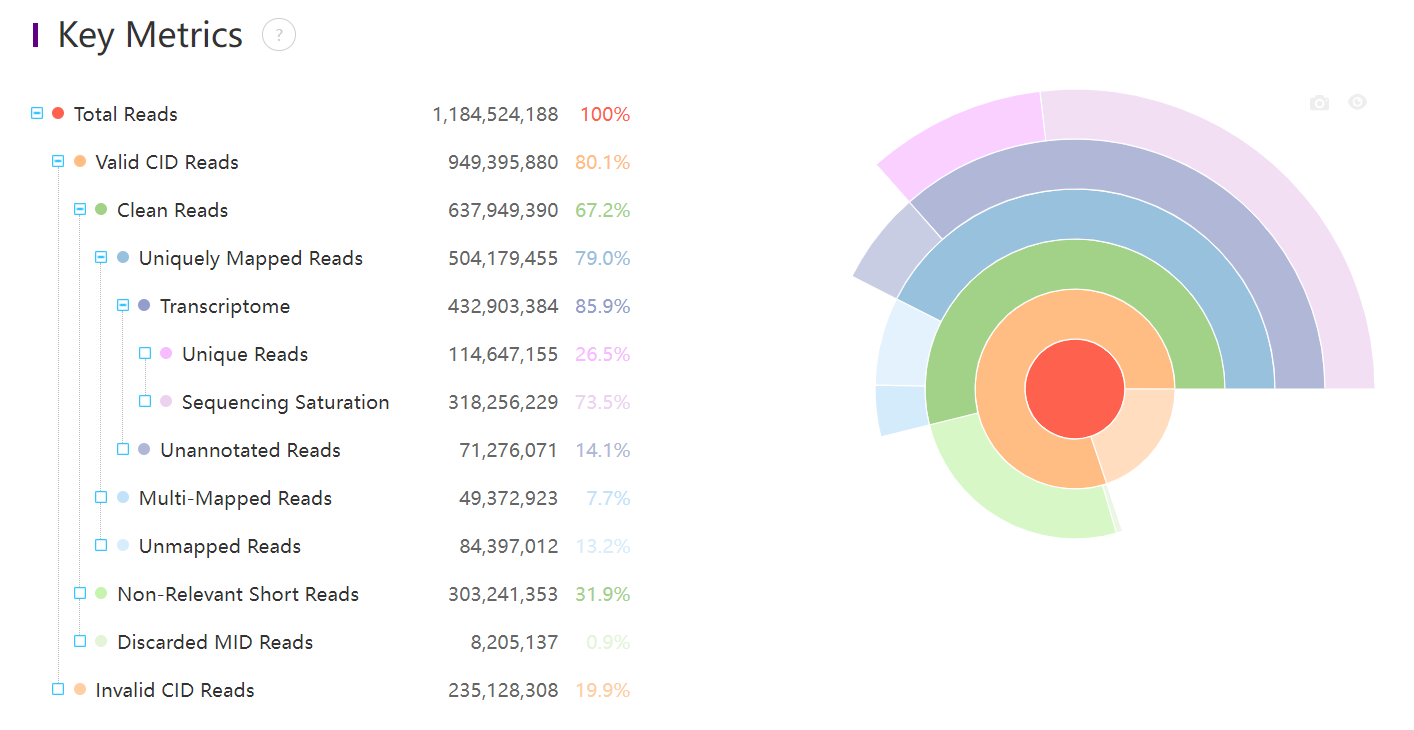Image resolution: width=1414 pixels, height=730 pixels.
Task: Click the Sequencing Saturation row box
Action: pyautogui.click(x=145, y=401)
